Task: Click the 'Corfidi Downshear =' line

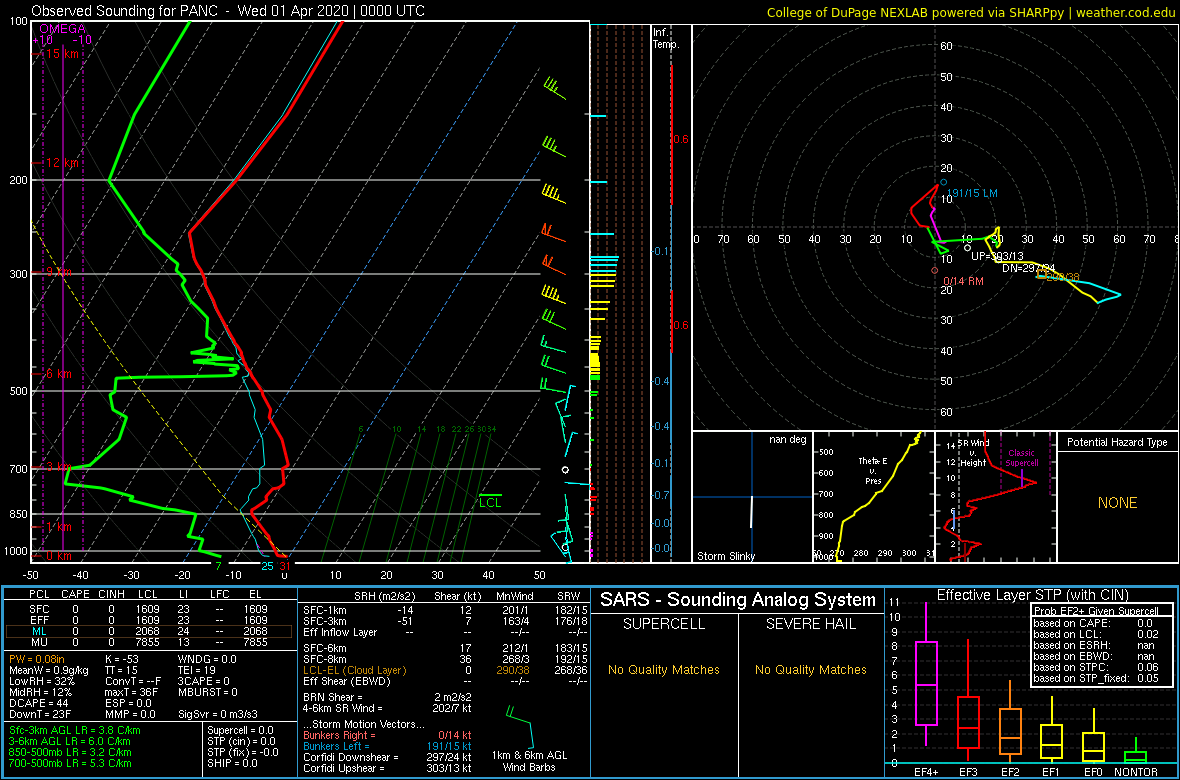Action: coord(351,757)
